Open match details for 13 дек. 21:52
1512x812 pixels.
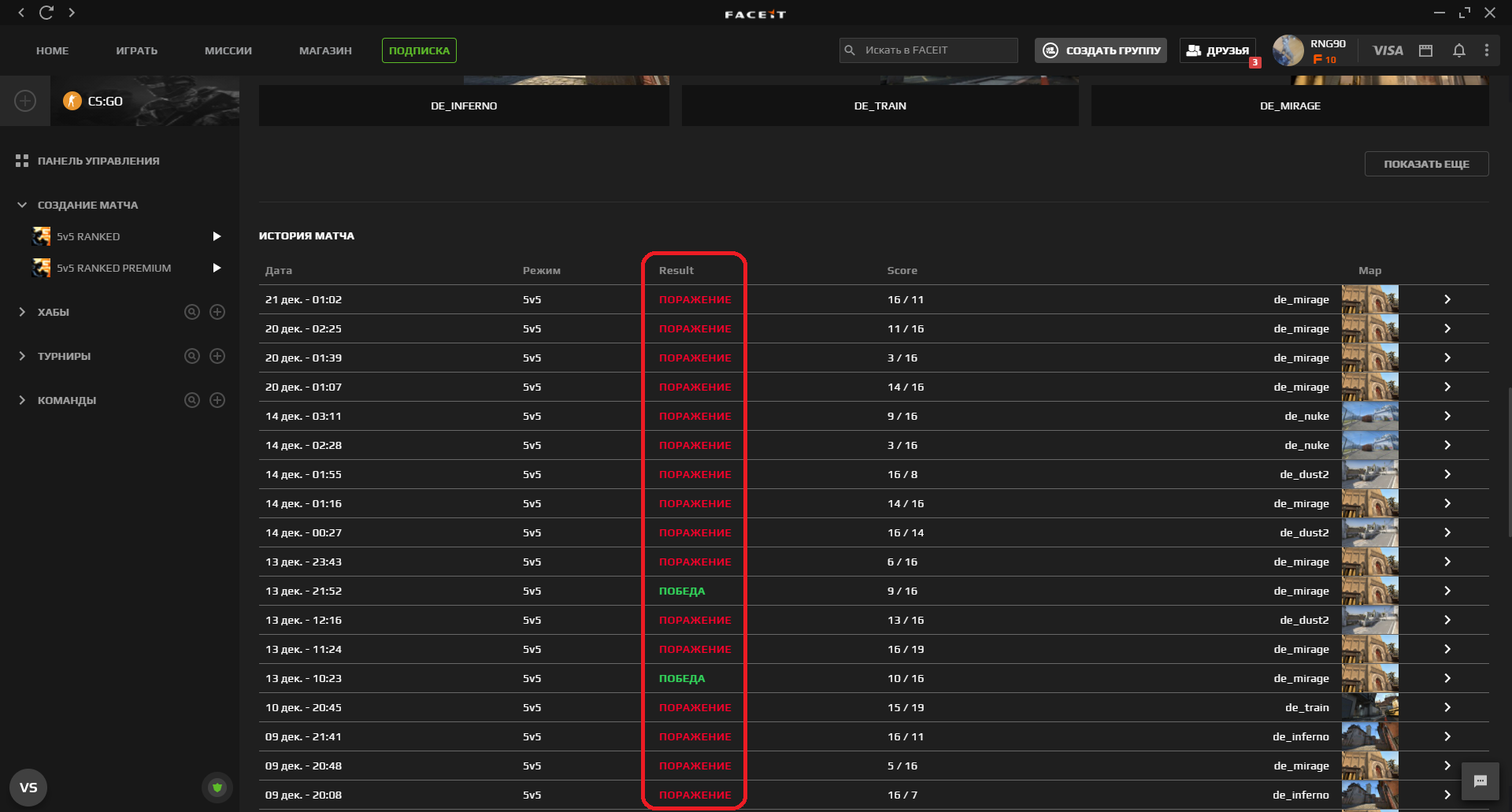pos(1447,591)
